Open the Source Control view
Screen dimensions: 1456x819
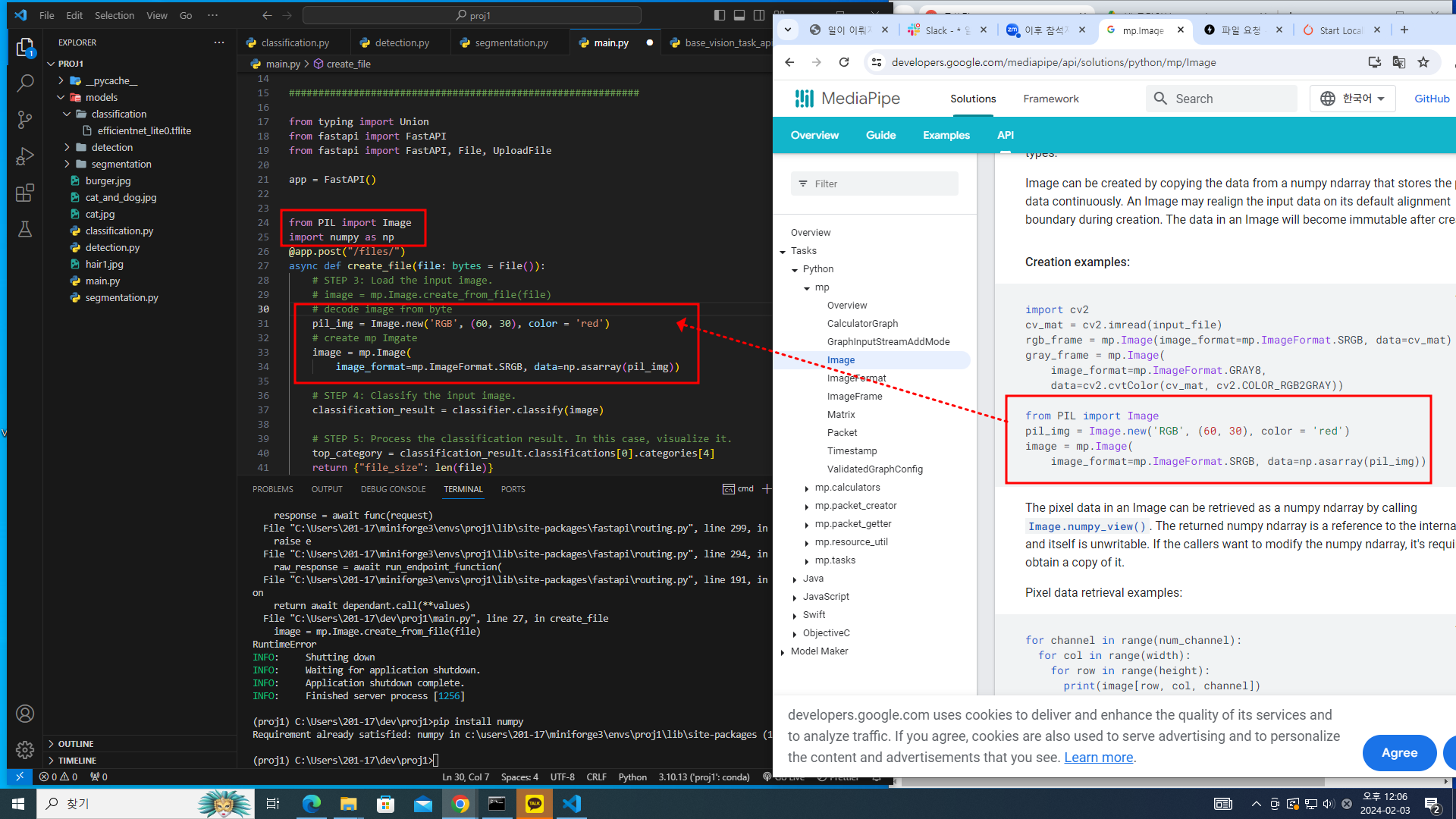[25, 119]
